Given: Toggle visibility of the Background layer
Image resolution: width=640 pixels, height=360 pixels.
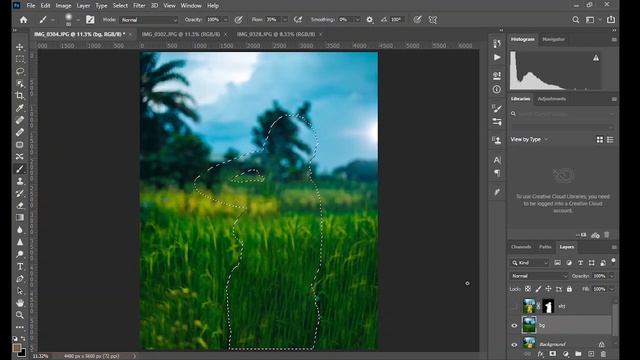Looking at the screenshot, I should tap(514, 345).
